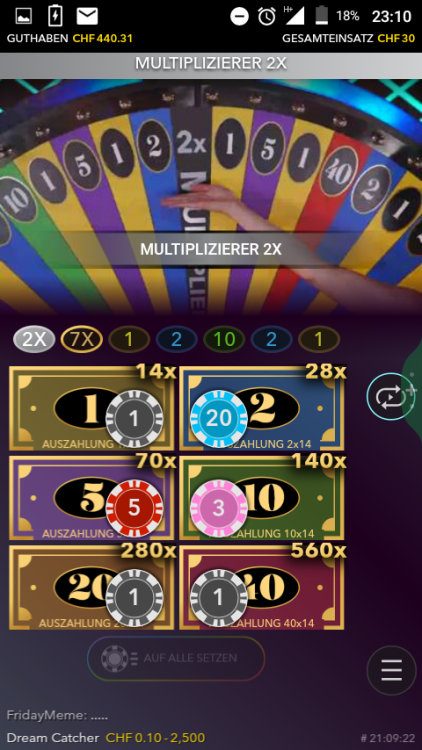Click the Dream Catcher table limits label

pyautogui.click(x=106, y=738)
